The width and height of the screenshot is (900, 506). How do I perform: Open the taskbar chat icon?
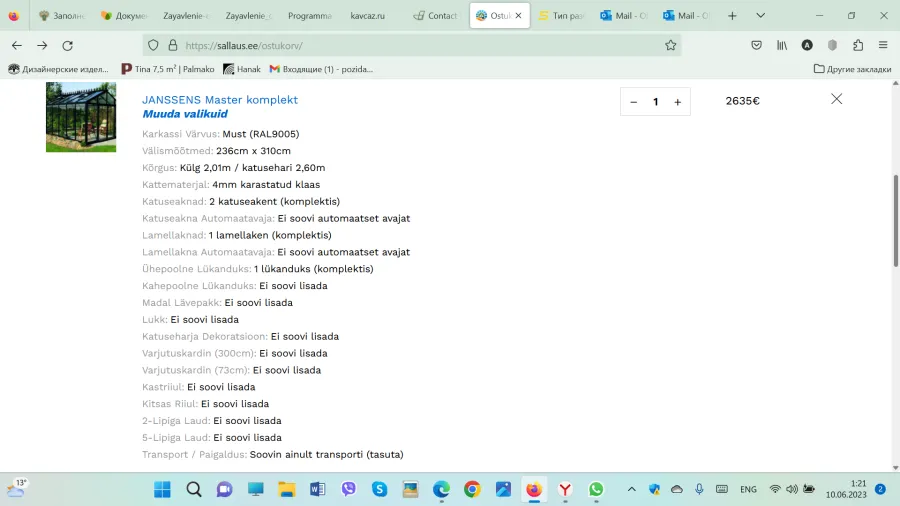click(224, 489)
